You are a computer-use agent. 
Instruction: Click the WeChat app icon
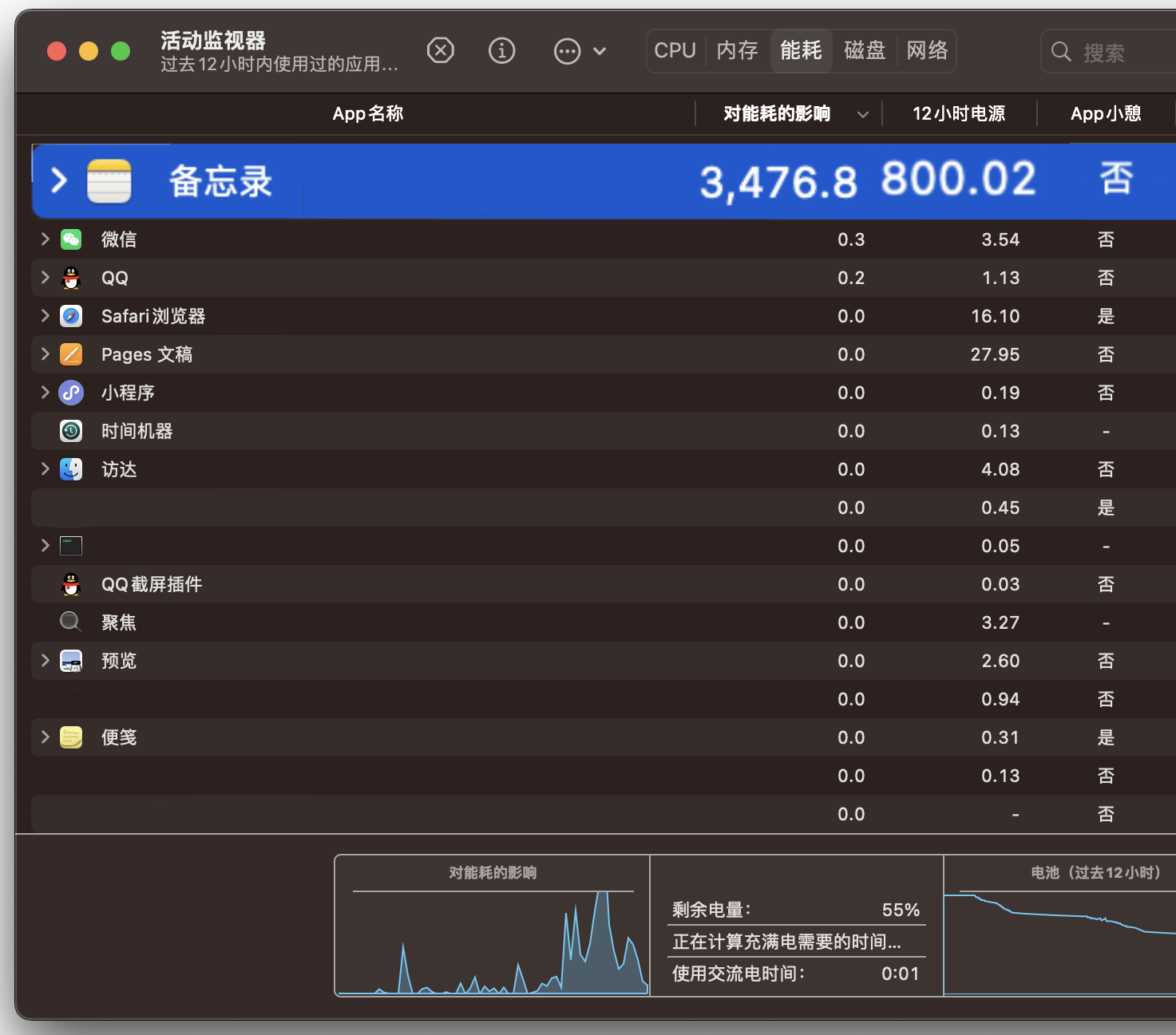71,239
